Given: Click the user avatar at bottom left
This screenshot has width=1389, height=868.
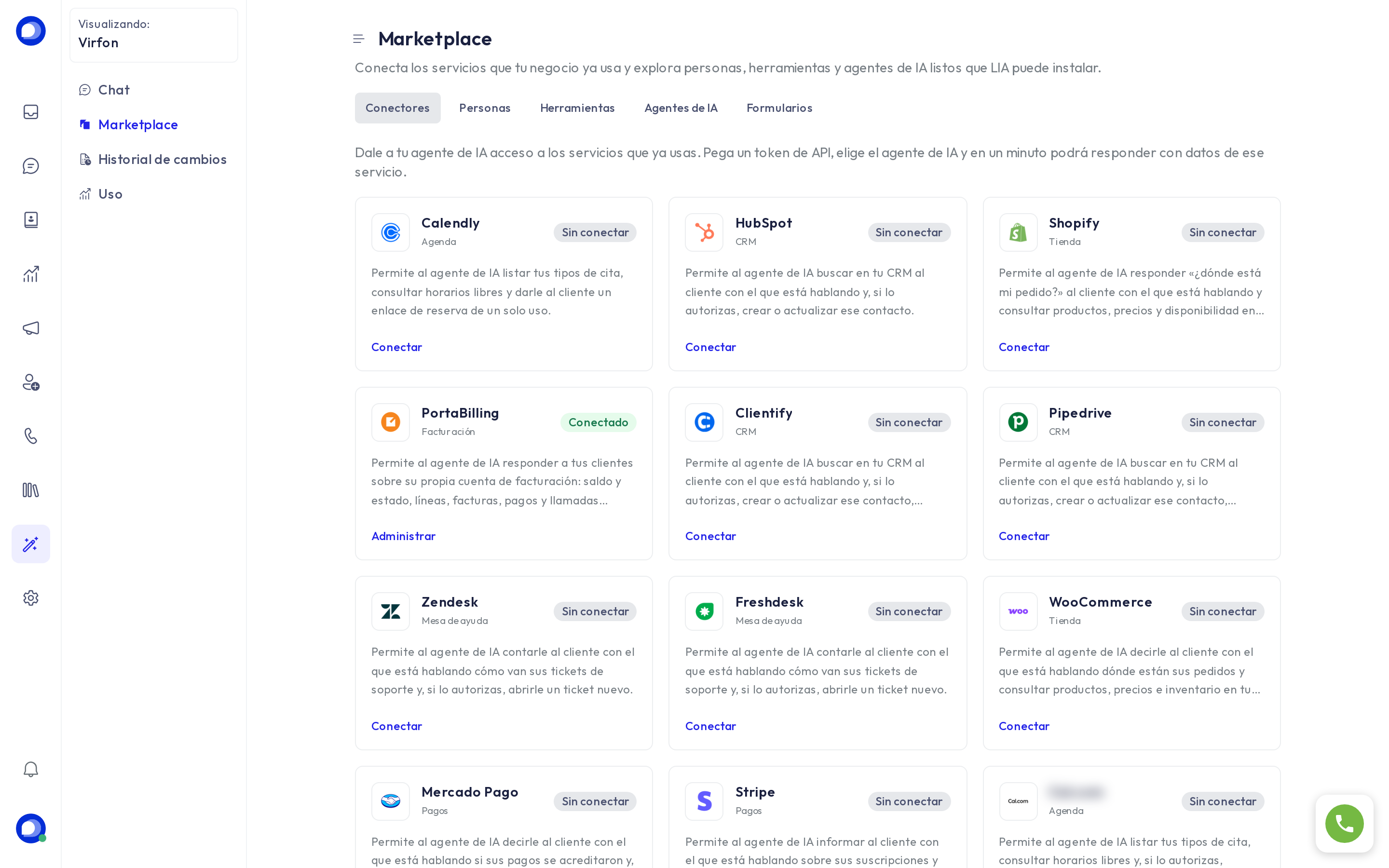Looking at the screenshot, I should click(30, 828).
